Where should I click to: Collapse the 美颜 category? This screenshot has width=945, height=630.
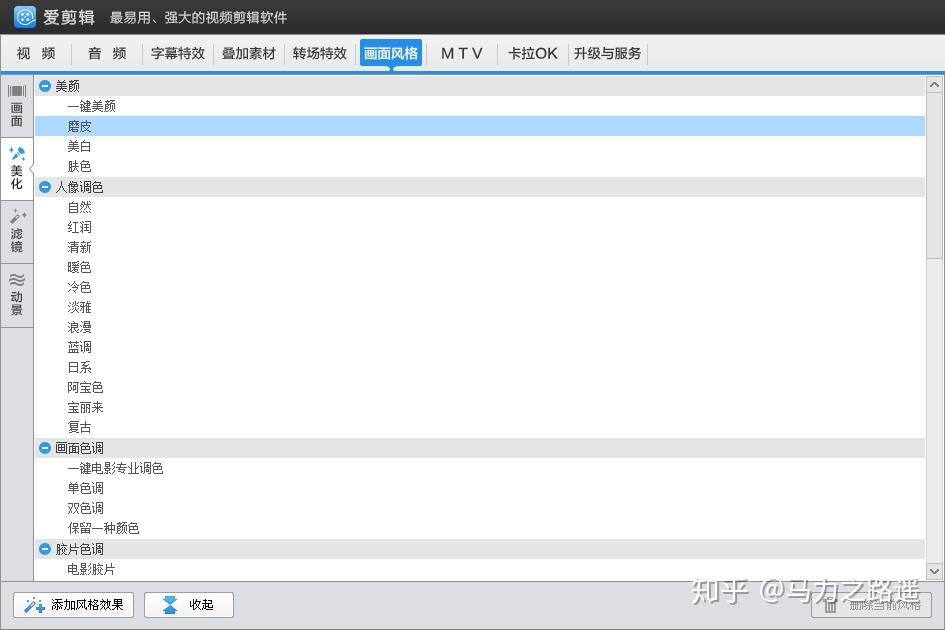coord(46,85)
